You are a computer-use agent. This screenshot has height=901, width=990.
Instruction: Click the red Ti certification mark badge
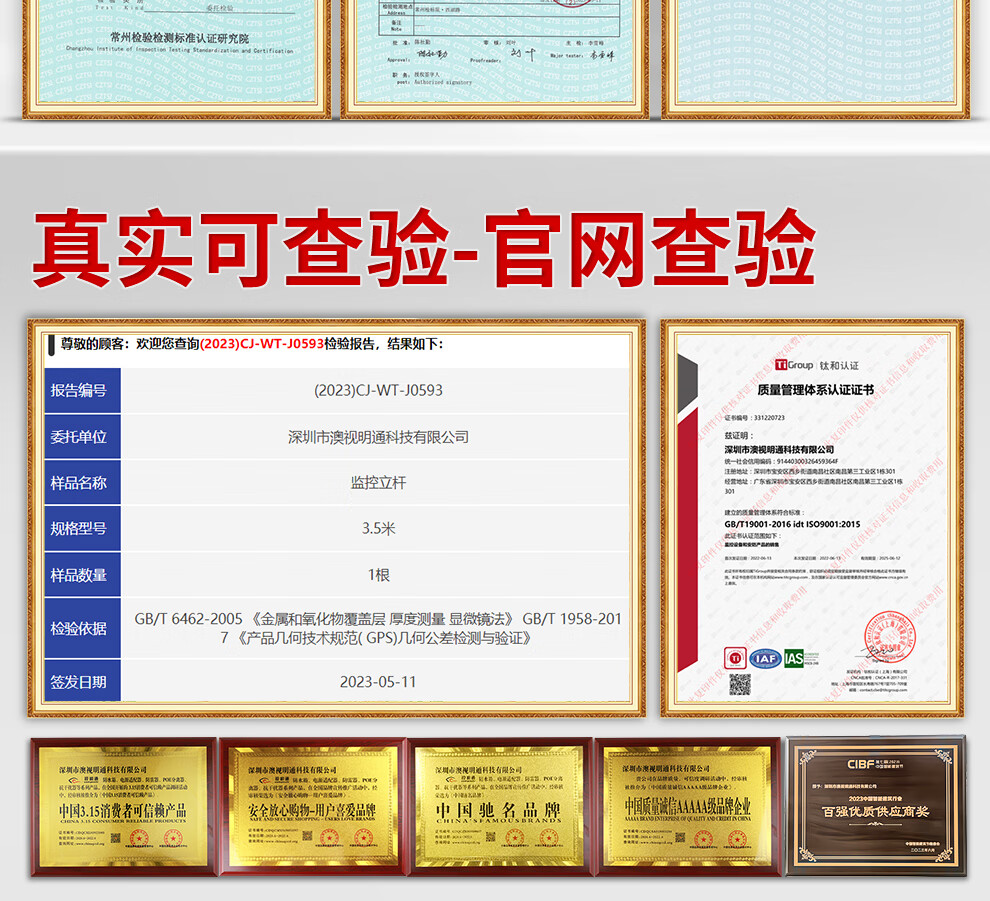(736, 657)
